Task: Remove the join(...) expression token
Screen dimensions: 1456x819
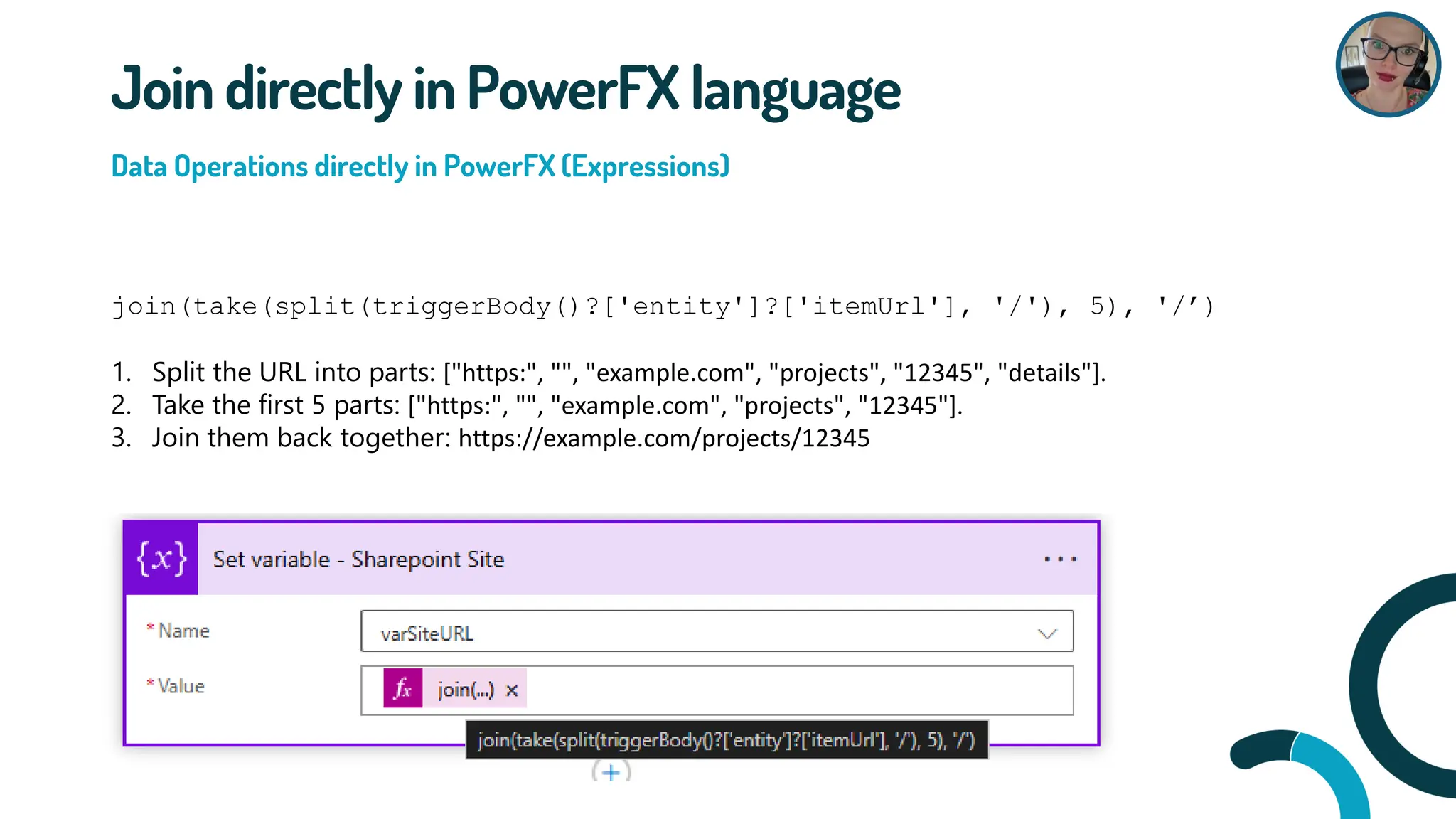Action: pyautogui.click(x=512, y=690)
